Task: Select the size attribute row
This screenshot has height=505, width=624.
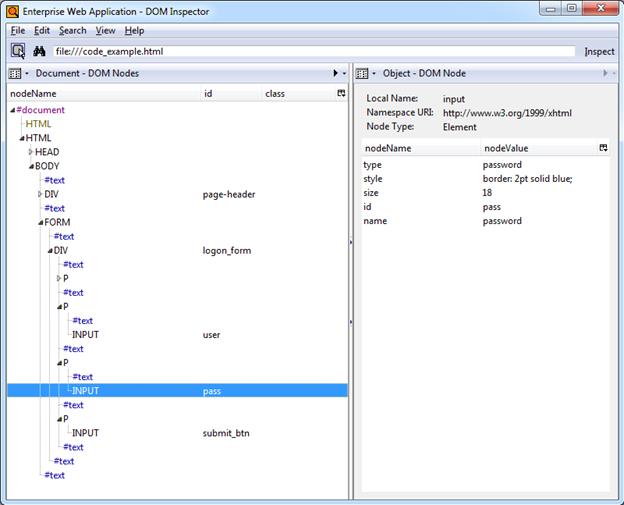Action: [x=485, y=193]
